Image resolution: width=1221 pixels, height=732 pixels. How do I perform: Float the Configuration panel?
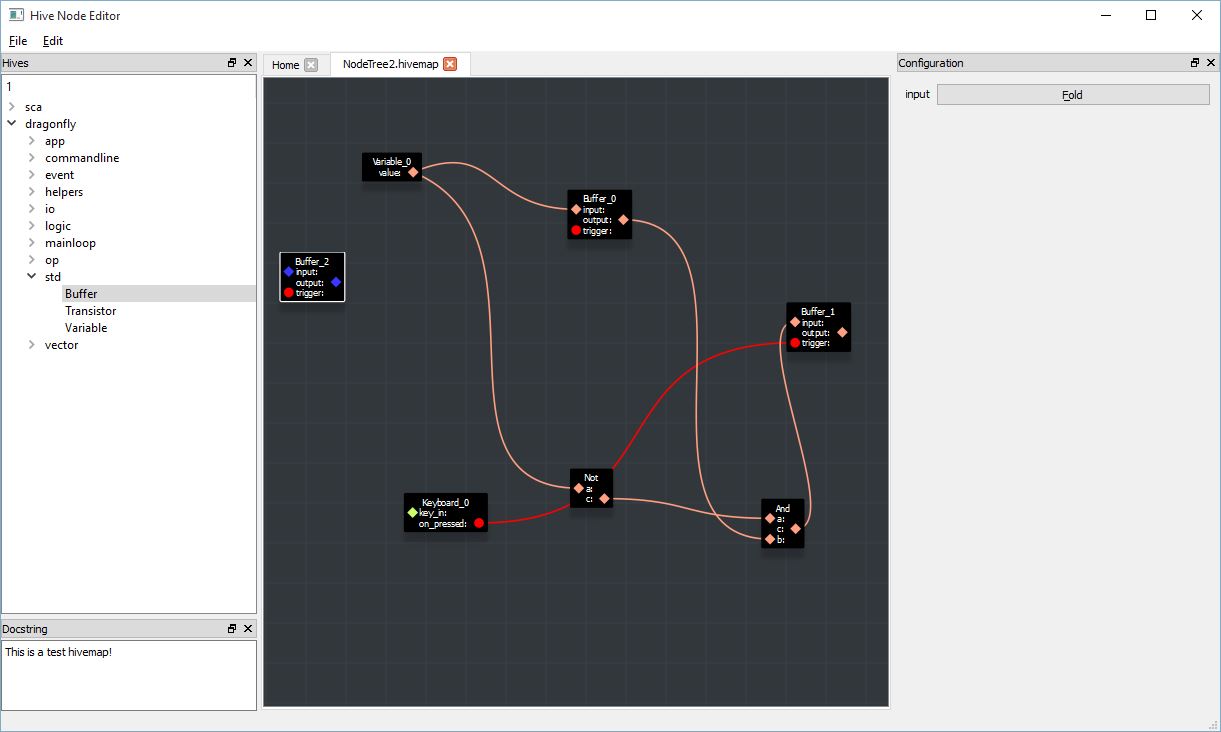[x=1194, y=63]
